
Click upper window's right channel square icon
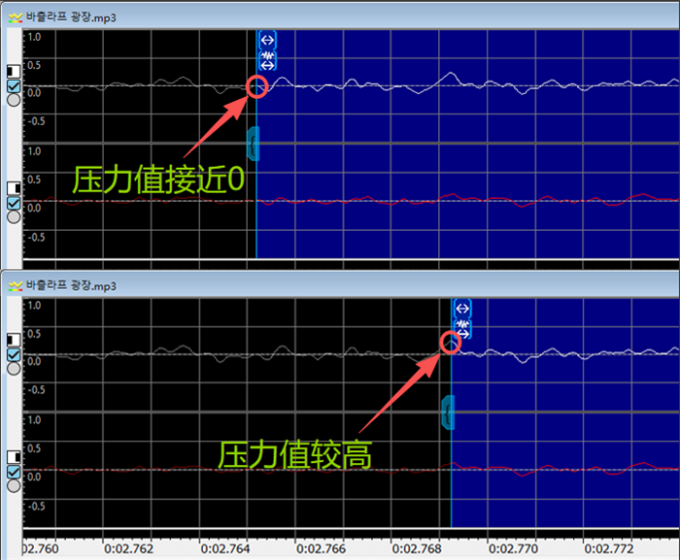[14, 189]
